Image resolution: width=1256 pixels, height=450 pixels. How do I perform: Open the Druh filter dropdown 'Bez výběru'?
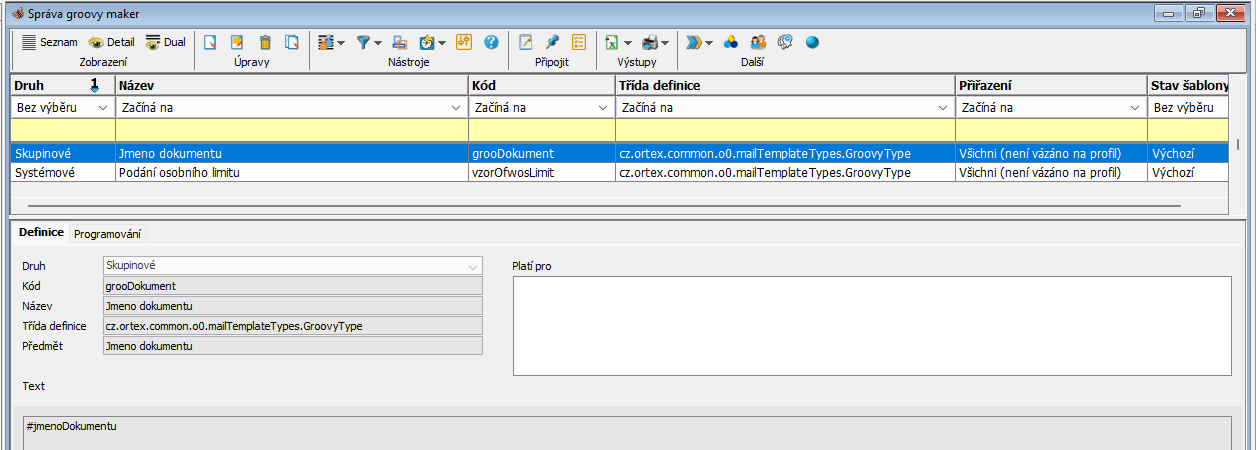pos(62,107)
